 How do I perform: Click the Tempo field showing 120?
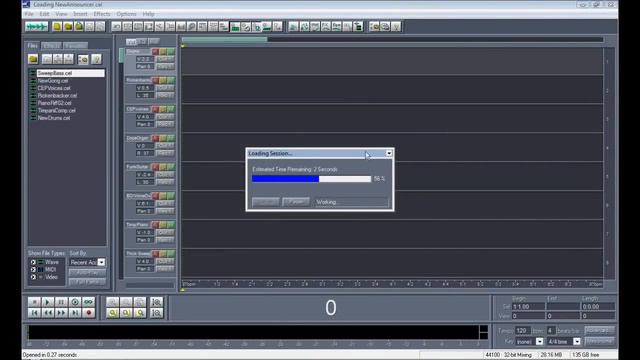coord(522,330)
